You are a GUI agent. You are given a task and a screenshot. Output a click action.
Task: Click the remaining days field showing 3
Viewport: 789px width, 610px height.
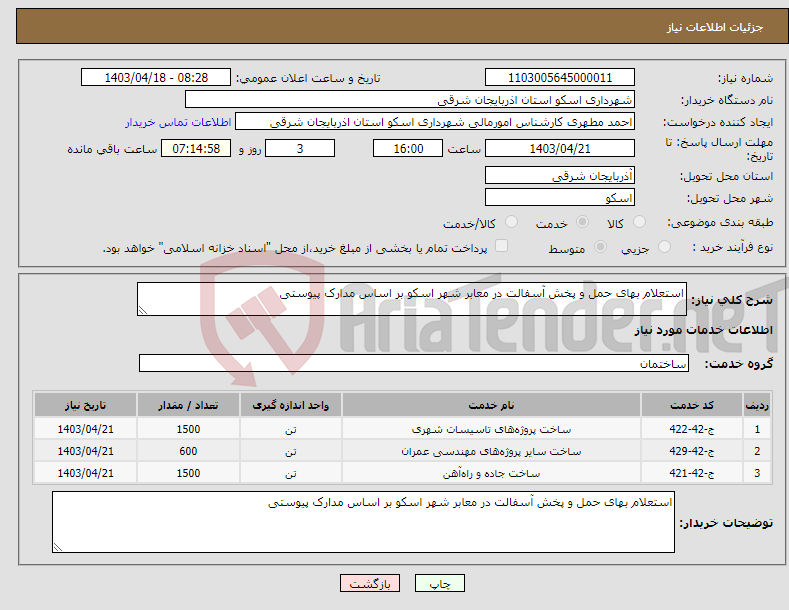pos(300,148)
